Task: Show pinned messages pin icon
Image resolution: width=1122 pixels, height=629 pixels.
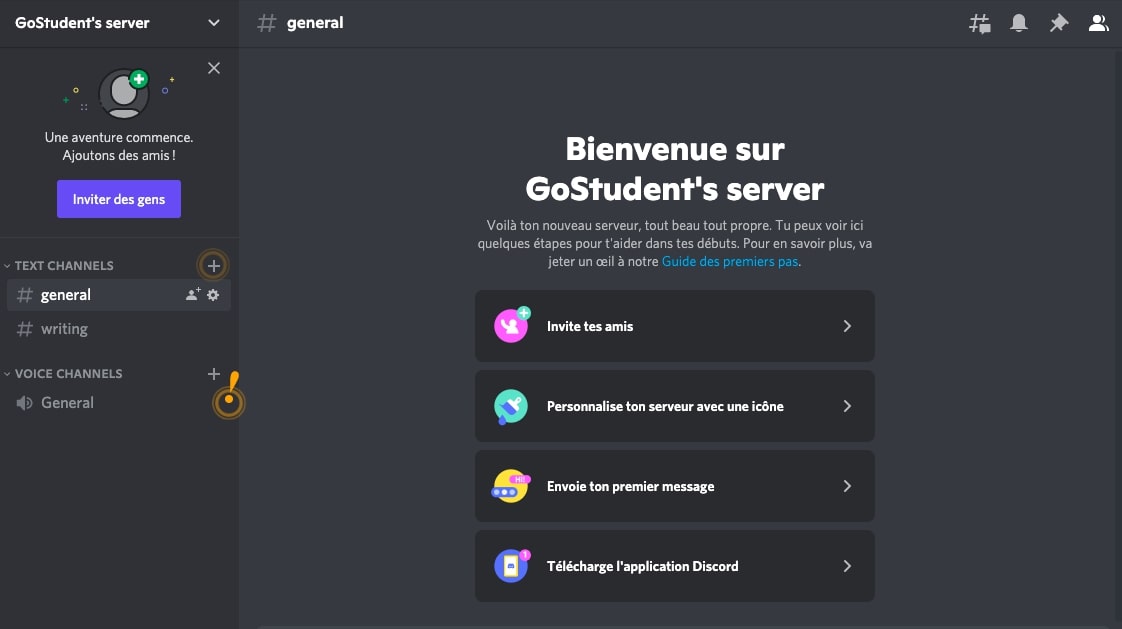Action: pyautogui.click(x=1058, y=23)
